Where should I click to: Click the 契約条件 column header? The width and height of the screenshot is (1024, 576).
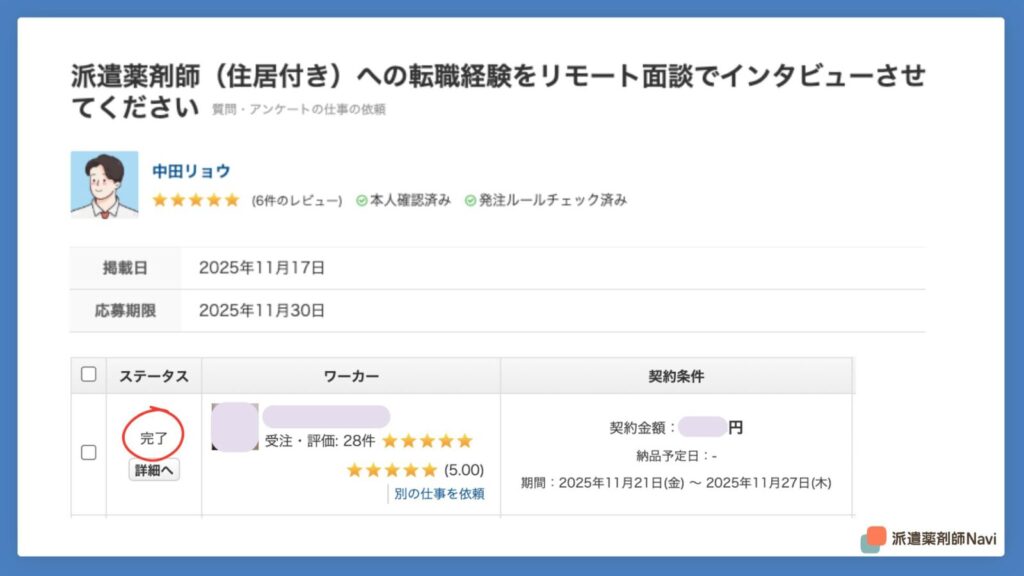676,376
